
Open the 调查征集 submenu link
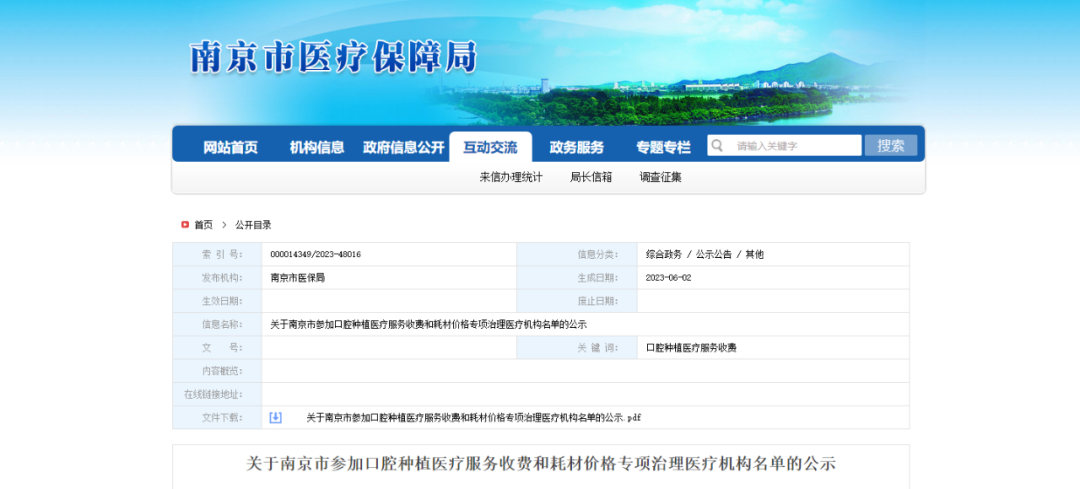click(x=661, y=177)
